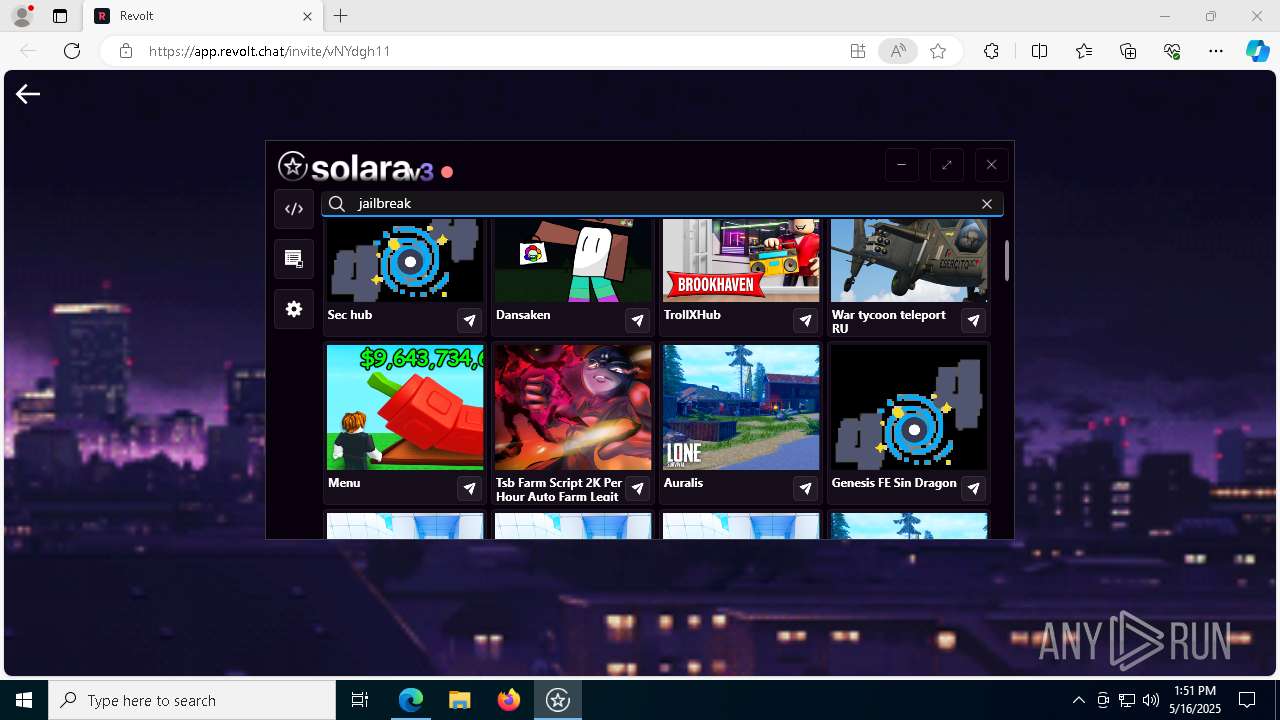
Task: Click the Edge address bar URL
Action: 269,51
